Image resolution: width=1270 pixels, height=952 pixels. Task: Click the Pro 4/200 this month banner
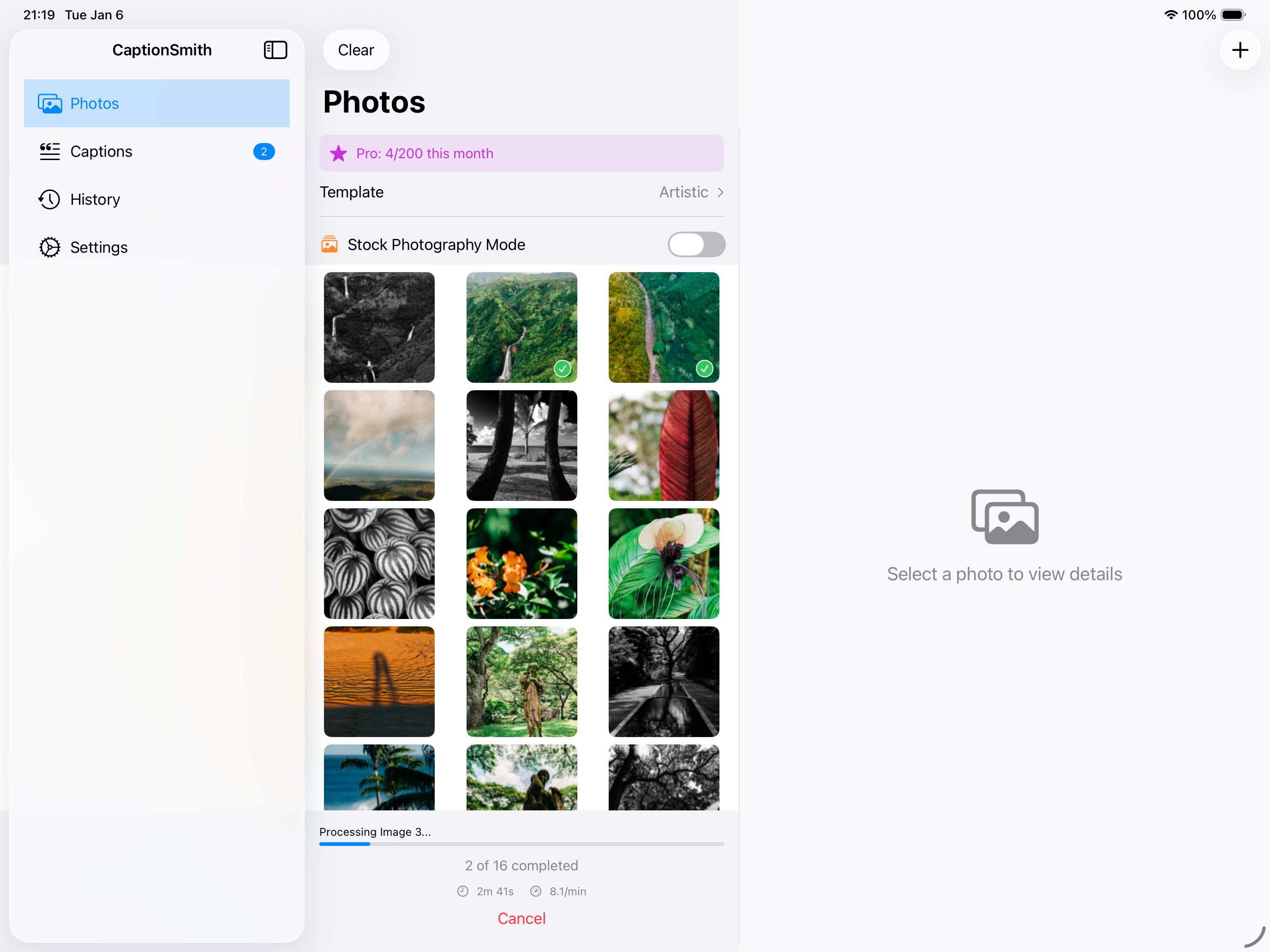click(x=521, y=153)
